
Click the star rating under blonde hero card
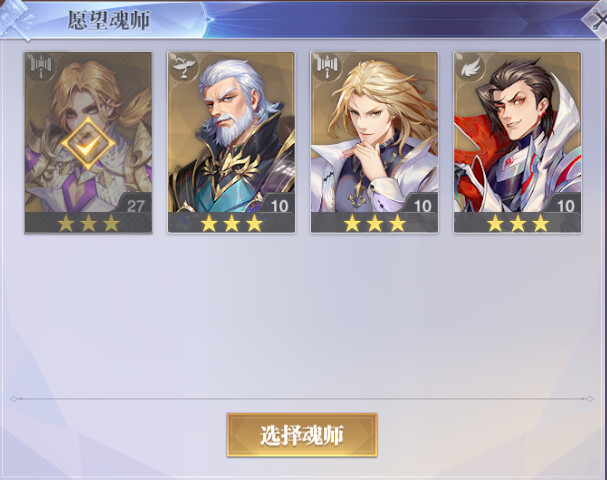pyautogui.click(x=374, y=223)
